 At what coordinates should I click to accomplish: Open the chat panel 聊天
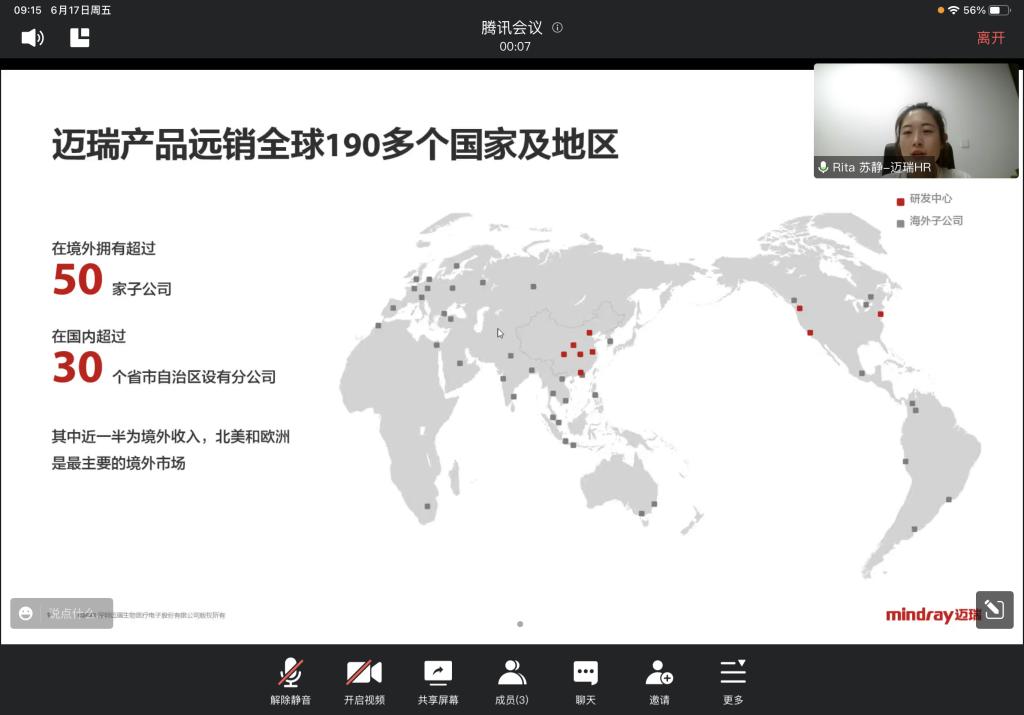pyautogui.click(x=585, y=682)
